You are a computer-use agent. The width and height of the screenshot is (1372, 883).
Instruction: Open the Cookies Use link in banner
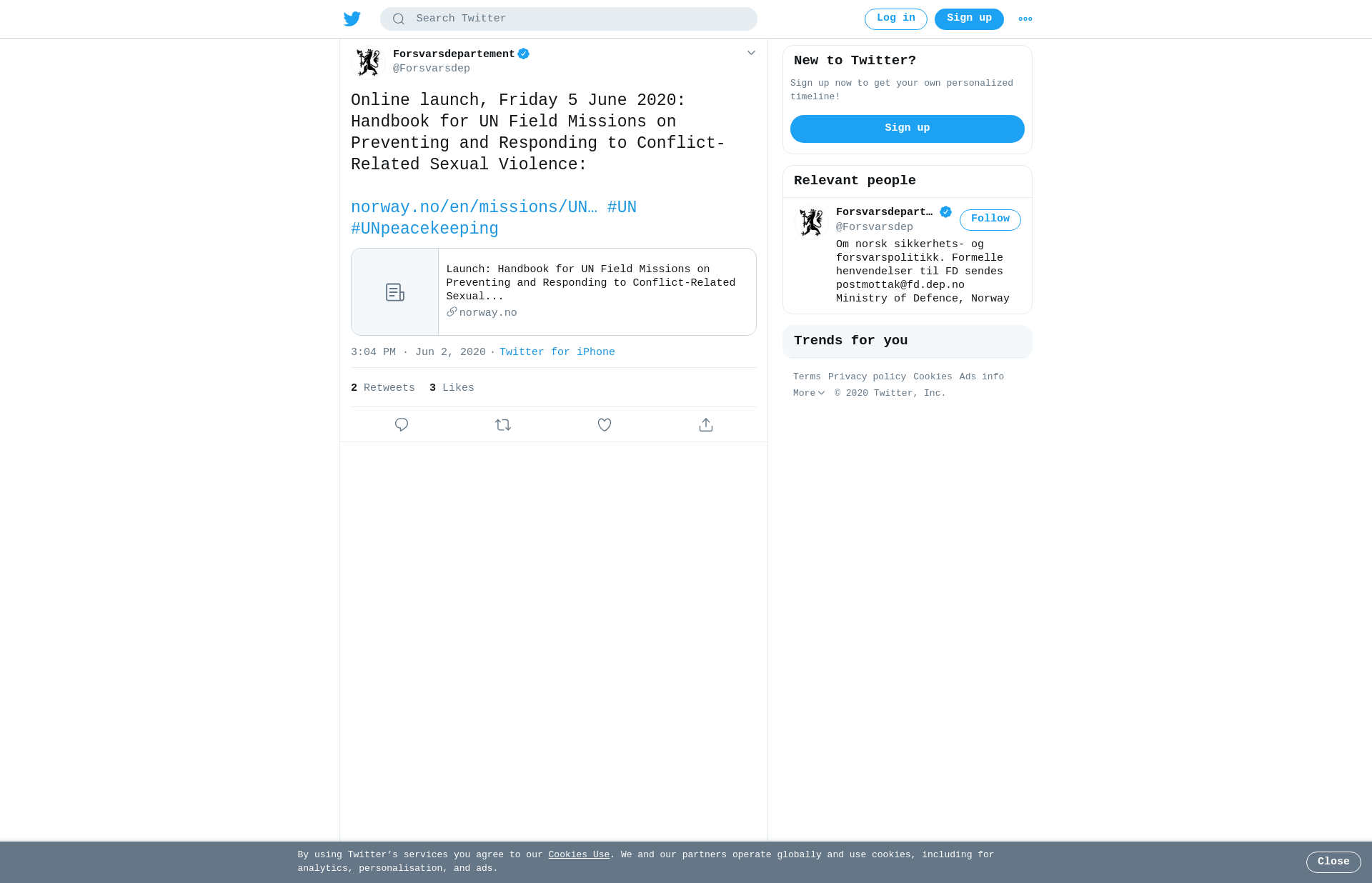click(x=579, y=855)
